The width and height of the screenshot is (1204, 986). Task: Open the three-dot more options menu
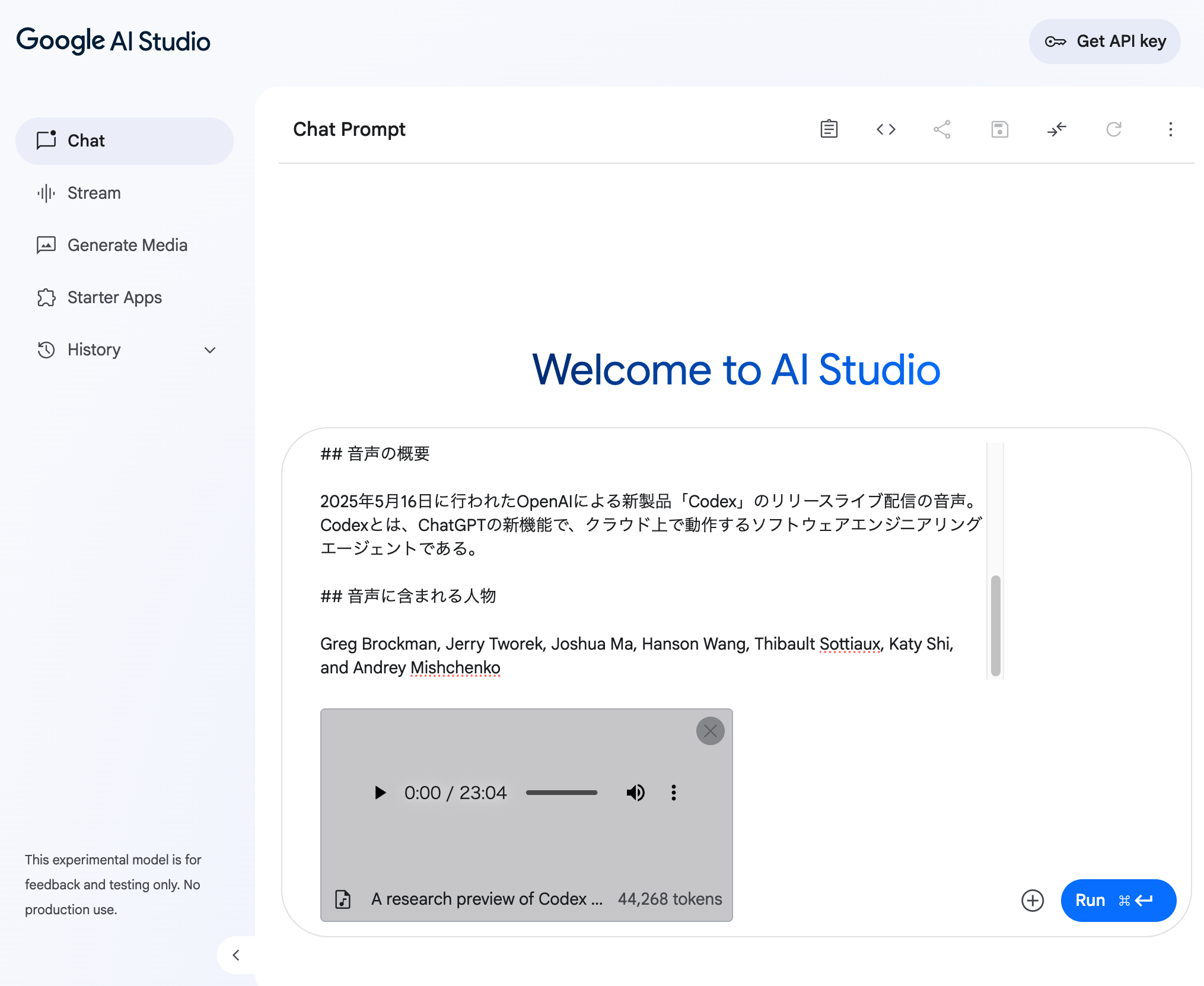[1170, 129]
